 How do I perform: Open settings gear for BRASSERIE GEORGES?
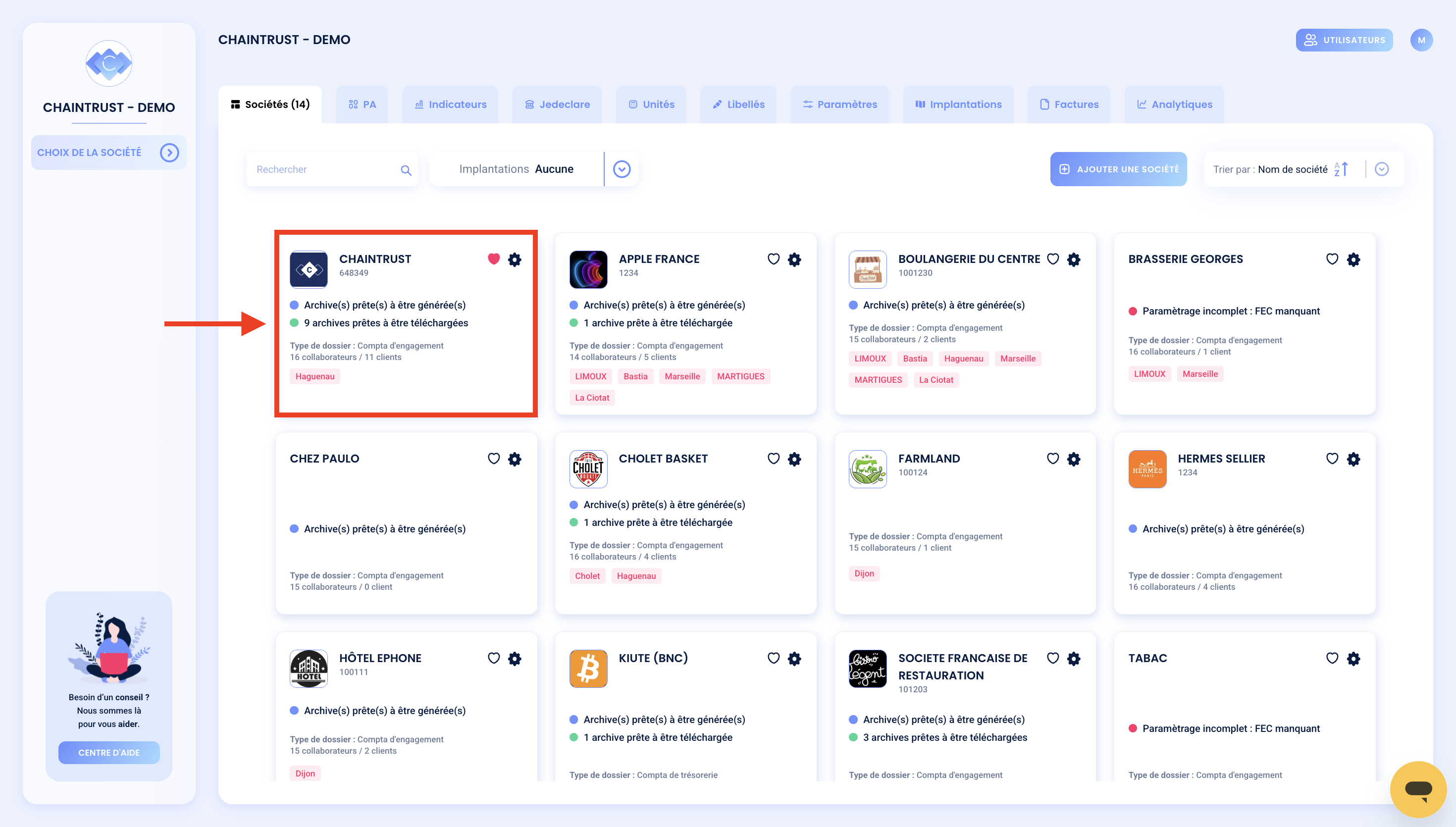click(1353, 259)
